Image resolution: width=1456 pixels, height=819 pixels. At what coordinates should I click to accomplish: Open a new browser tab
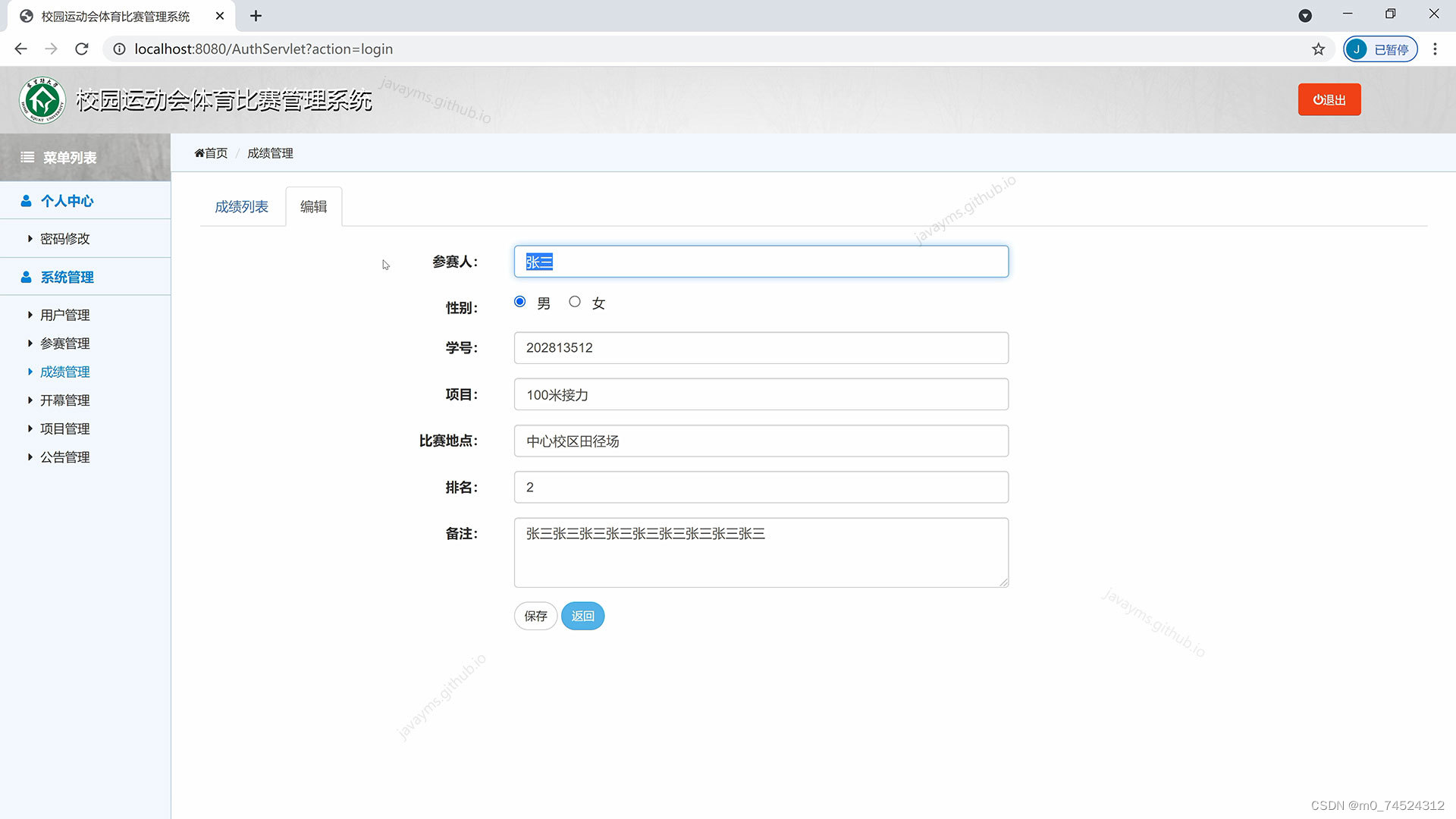256,16
